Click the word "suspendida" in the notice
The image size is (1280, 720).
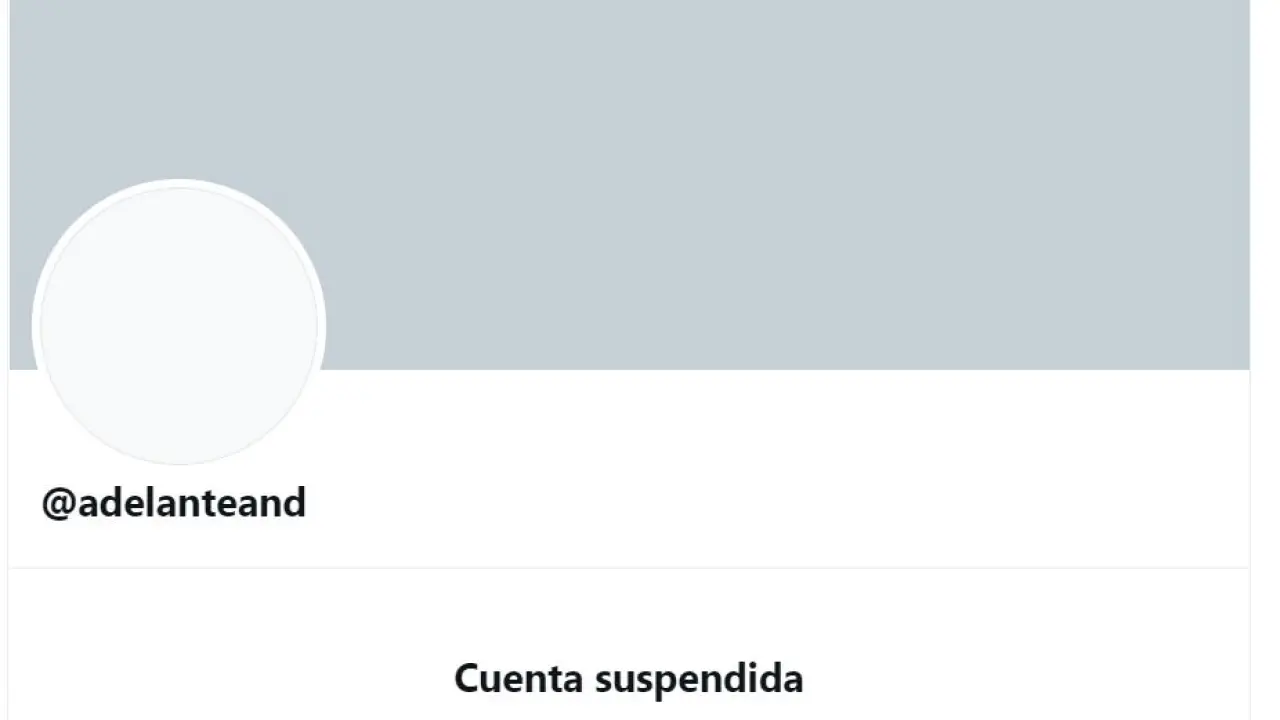click(x=699, y=679)
